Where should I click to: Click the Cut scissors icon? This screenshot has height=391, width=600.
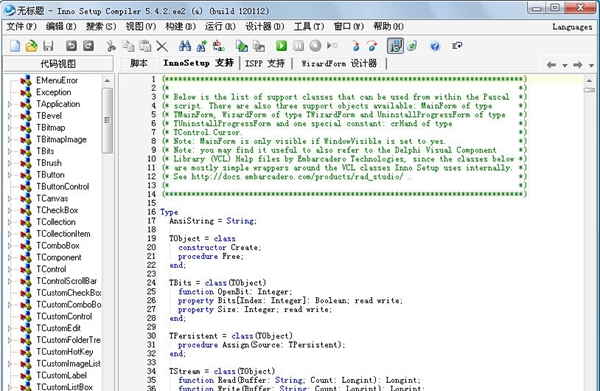point(111,46)
